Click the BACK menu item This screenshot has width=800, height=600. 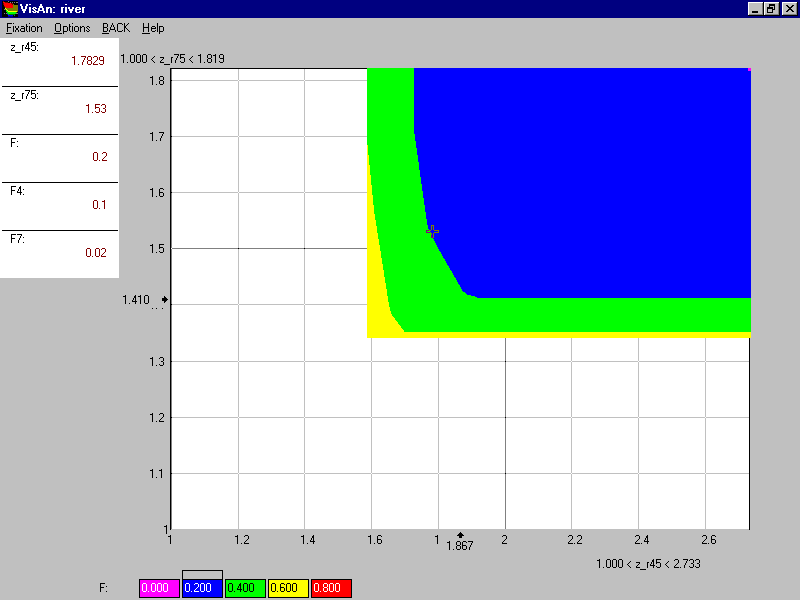pyautogui.click(x=116, y=28)
